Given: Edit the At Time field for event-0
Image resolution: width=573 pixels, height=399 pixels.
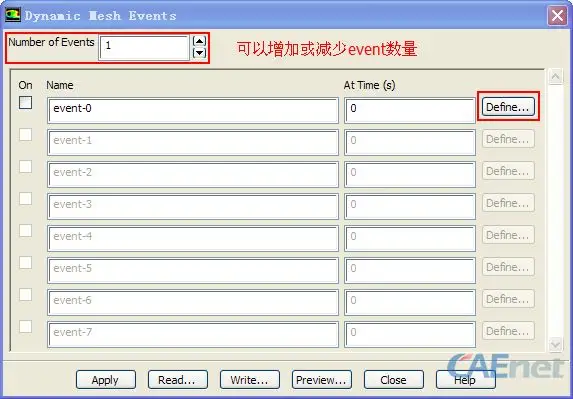Looking at the screenshot, I should point(410,110).
